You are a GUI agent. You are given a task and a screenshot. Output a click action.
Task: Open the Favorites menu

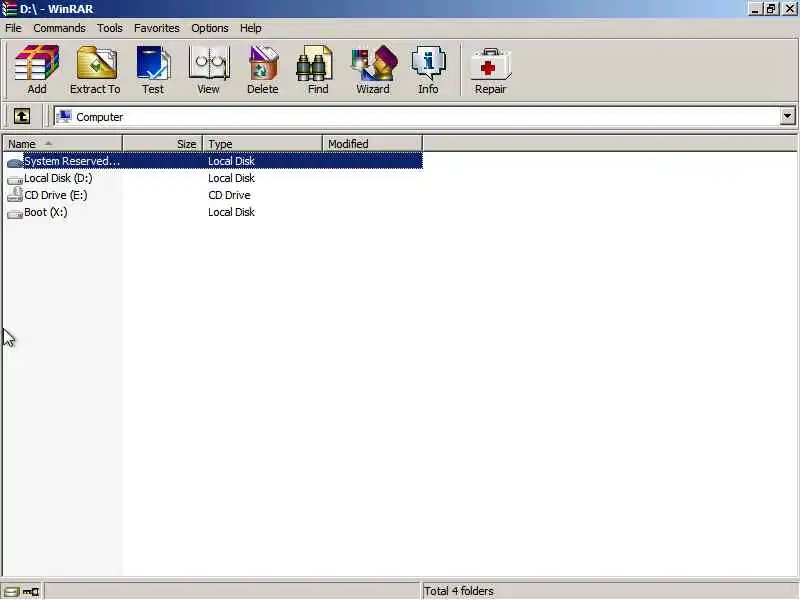(x=157, y=28)
